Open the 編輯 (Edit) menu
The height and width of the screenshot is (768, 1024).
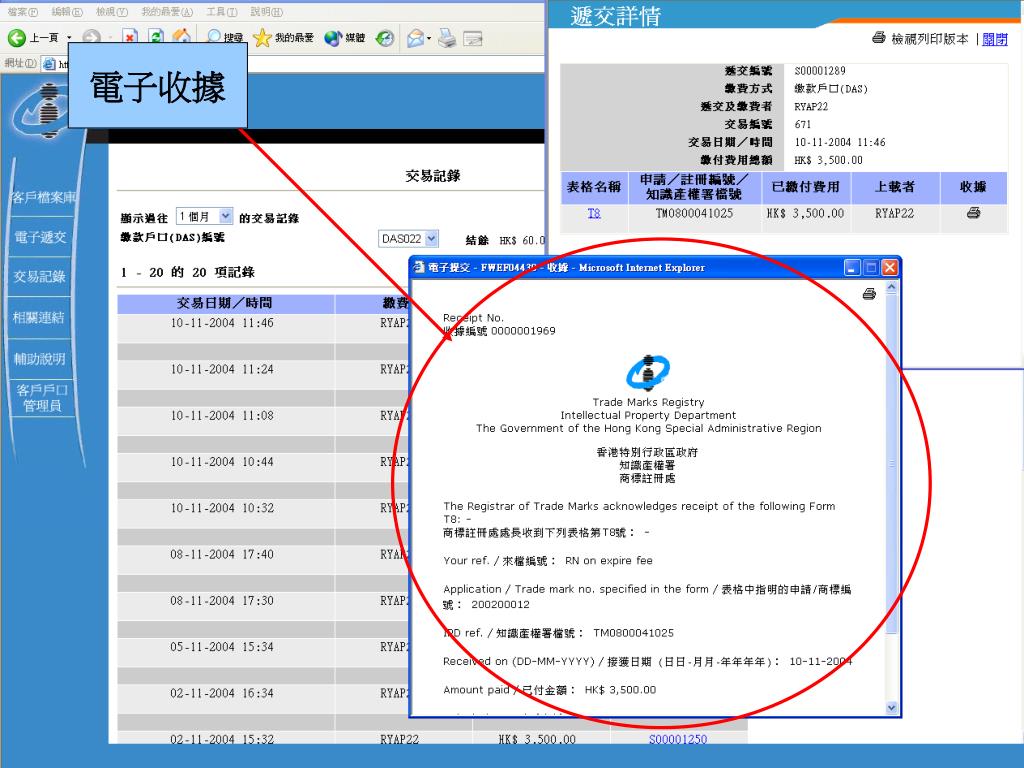67,12
